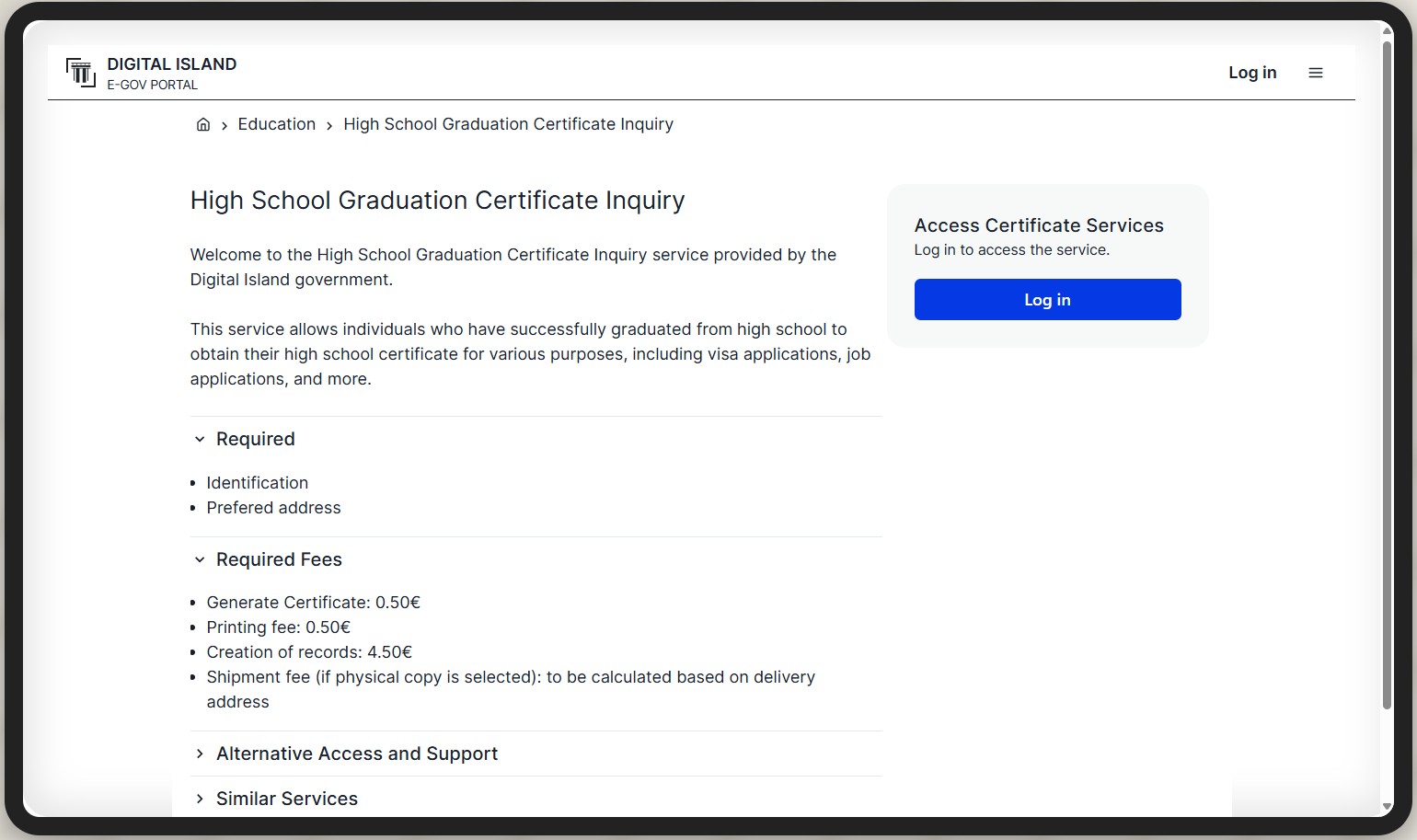Open the hamburger menu icon
1417x840 pixels.
tap(1316, 73)
